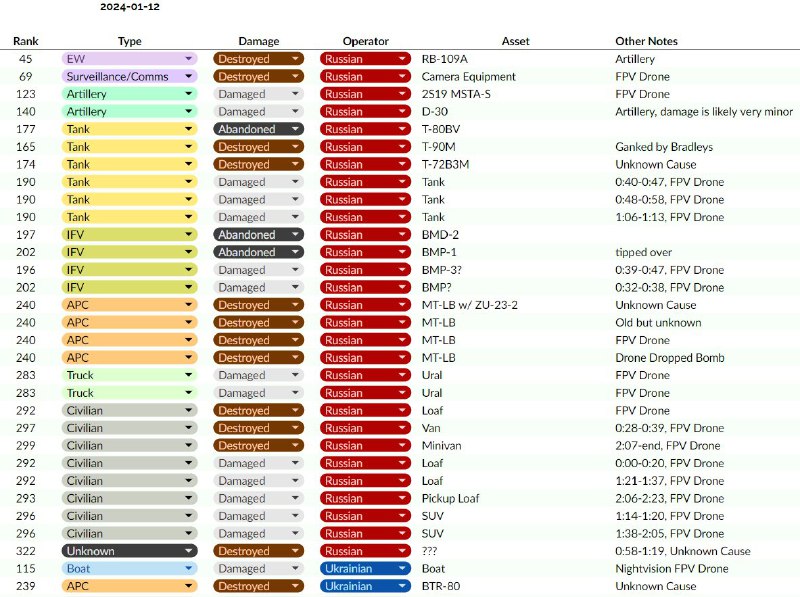Select rank cell 239
The height and width of the screenshot is (597, 800).
click(x=26, y=586)
